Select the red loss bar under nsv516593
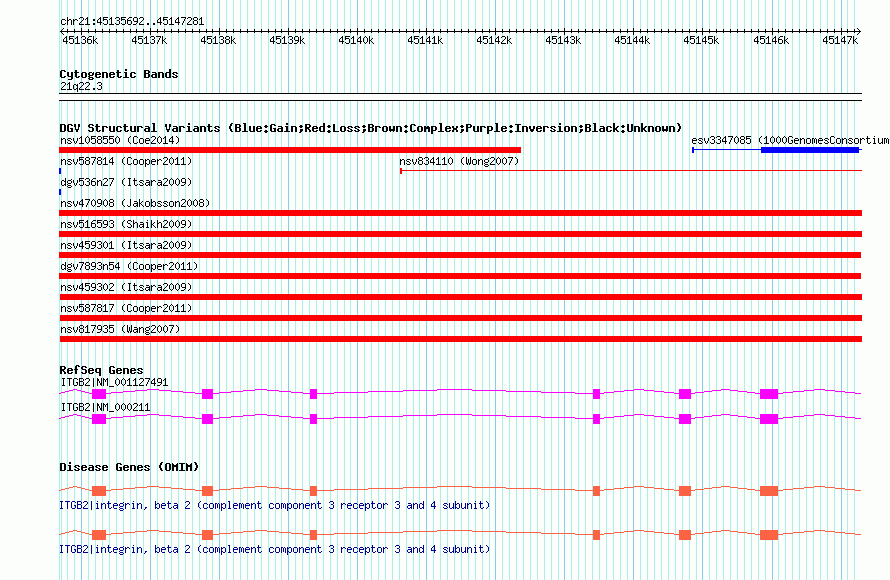The width and height of the screenshot is (890, 580). pos(460,234)
